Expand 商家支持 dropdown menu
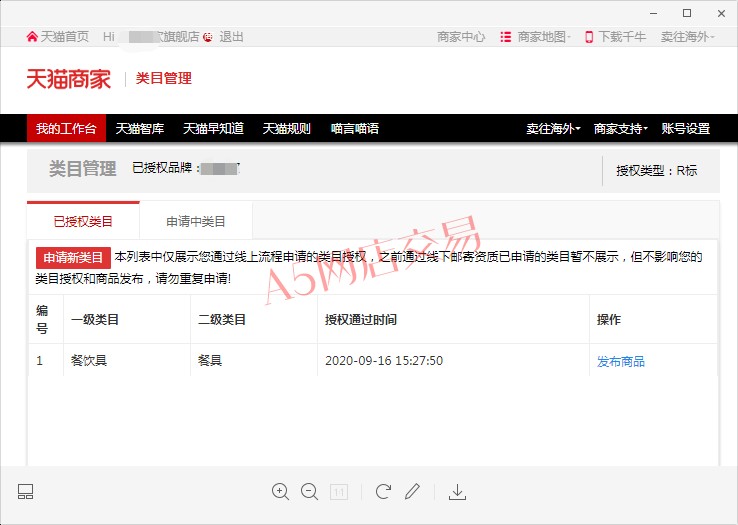The image size is (738, 525). point(621,128)
